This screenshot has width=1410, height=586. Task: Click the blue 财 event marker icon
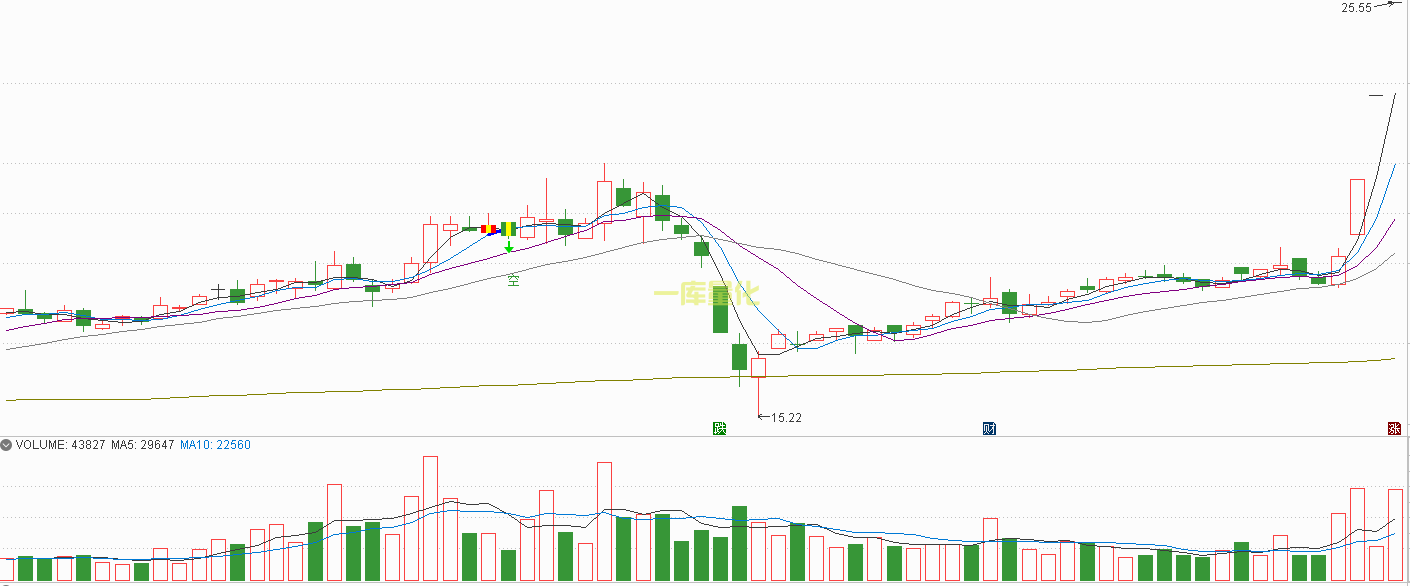[990, 428]
